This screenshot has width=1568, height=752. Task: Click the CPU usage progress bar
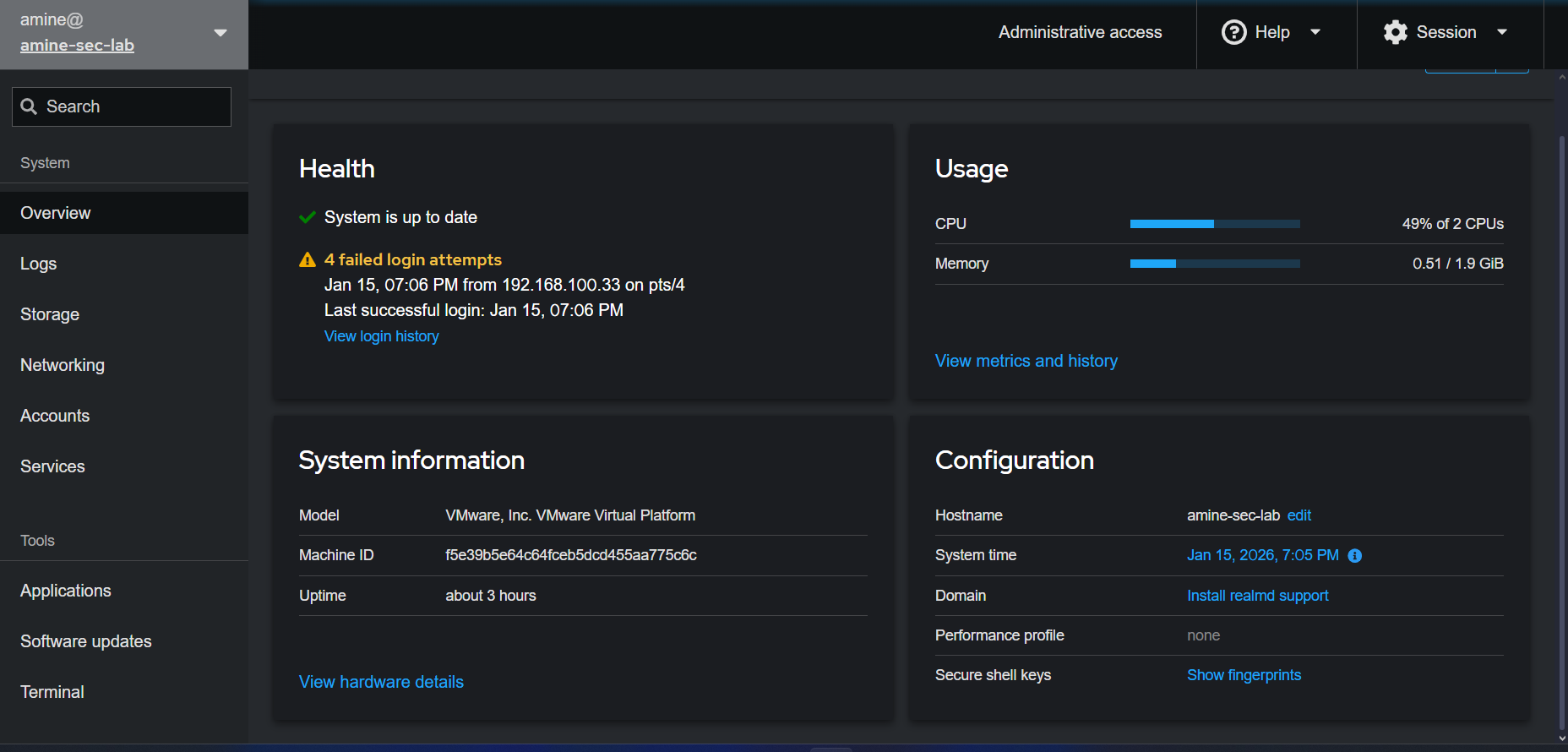point(1214,224)
